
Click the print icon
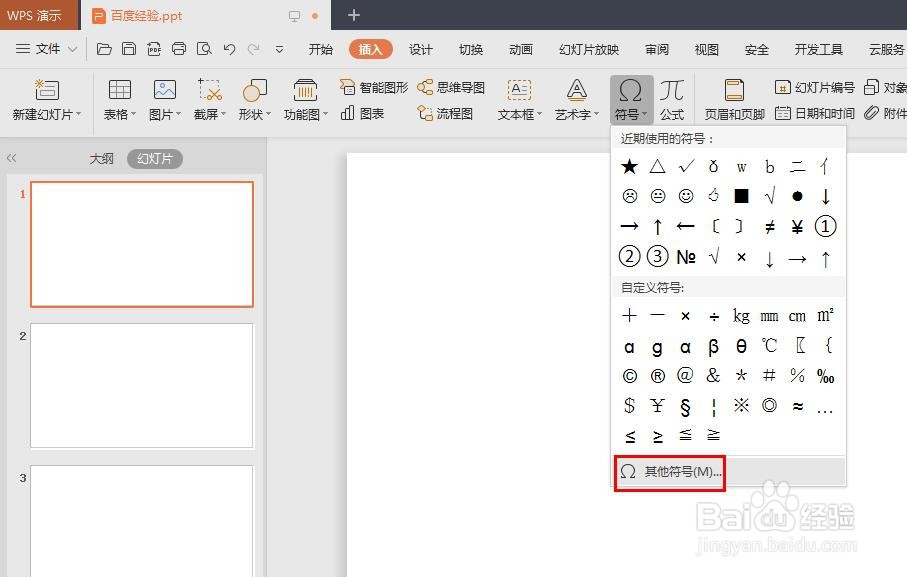(179, 49)
